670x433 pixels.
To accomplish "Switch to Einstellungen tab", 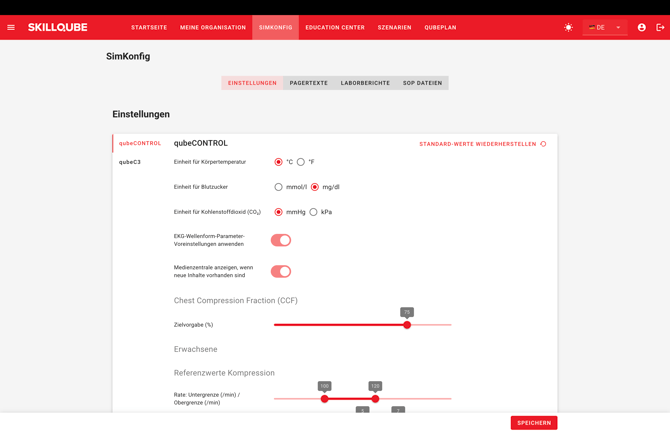I will (252, 83).
